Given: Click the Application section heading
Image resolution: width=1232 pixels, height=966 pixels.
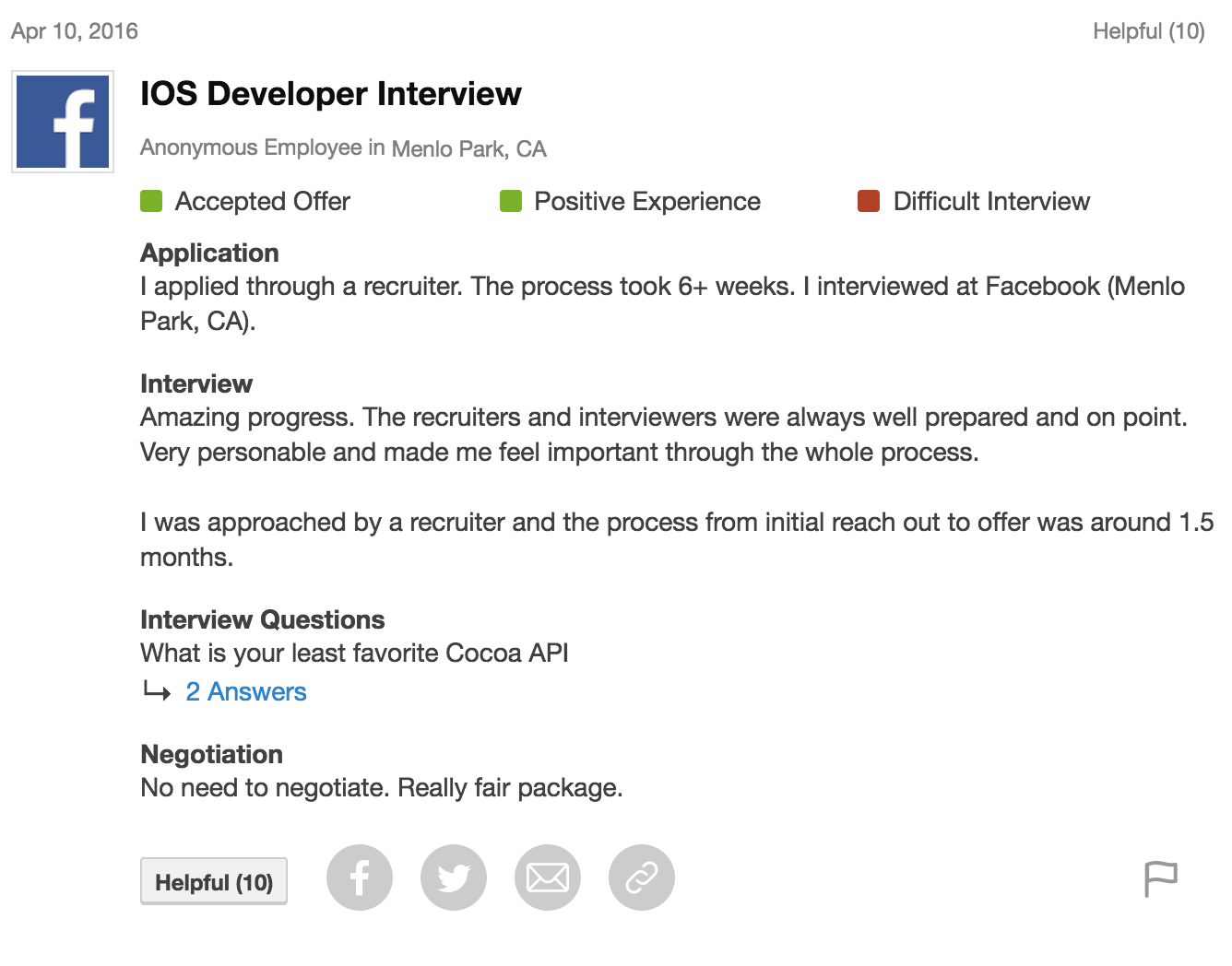Looking at the screenshot, I should pyautogui.click(x=209, y=253).
